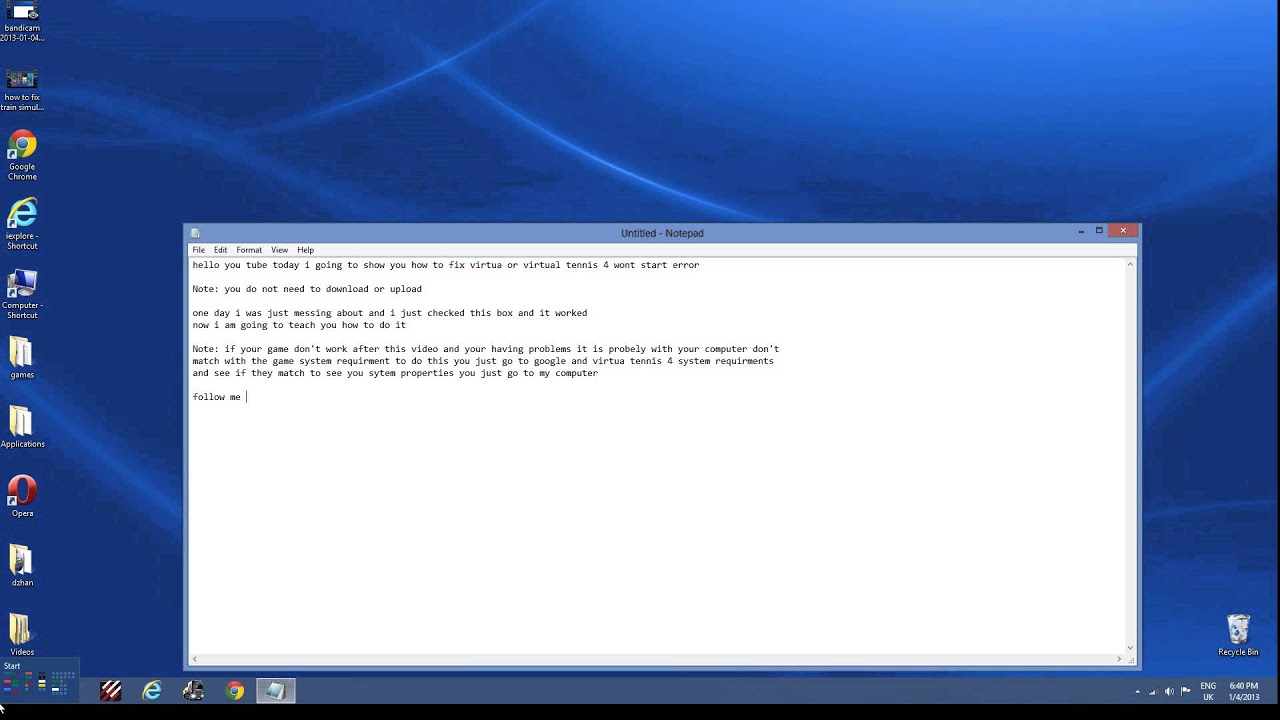
Task: Open Google Chrome from the taskbar
Action: pos(235,690)
